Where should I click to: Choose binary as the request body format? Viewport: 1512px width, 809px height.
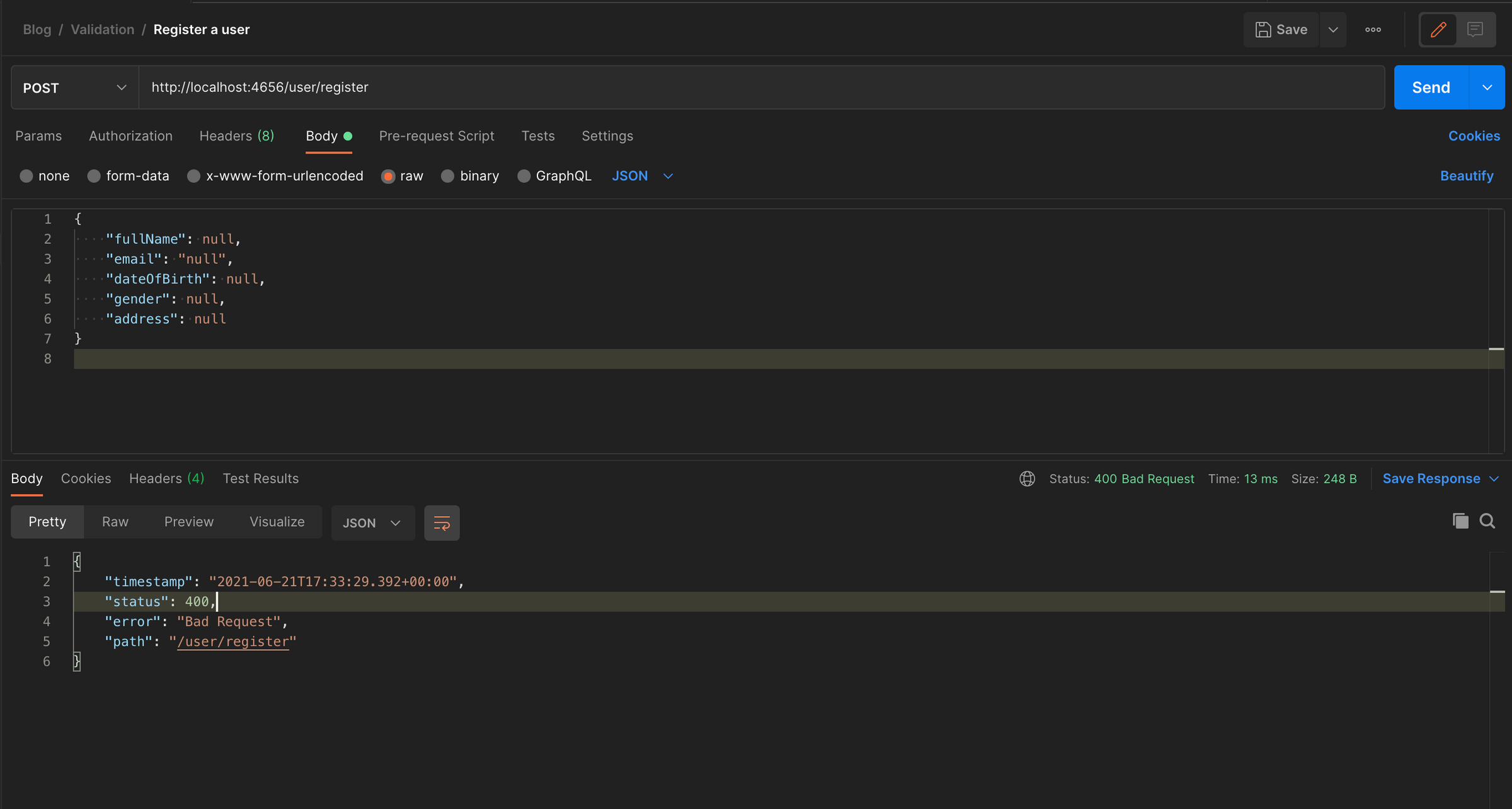point(470,176)
